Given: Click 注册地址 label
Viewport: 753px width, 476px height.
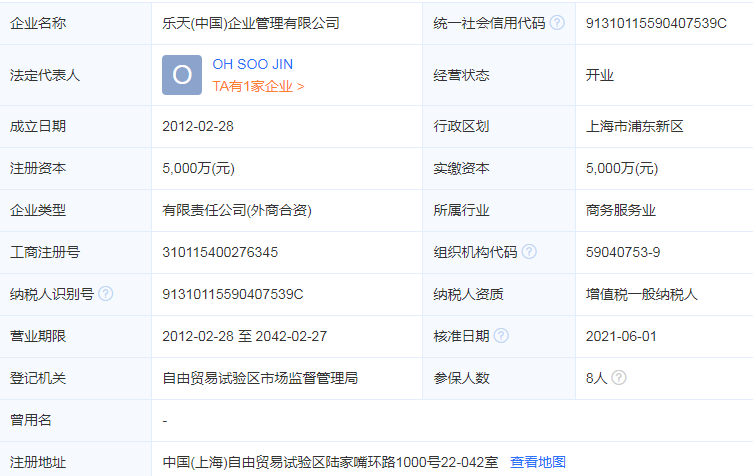Looking at the screenshot, I should pyautogui.click(x=38, y=462).
